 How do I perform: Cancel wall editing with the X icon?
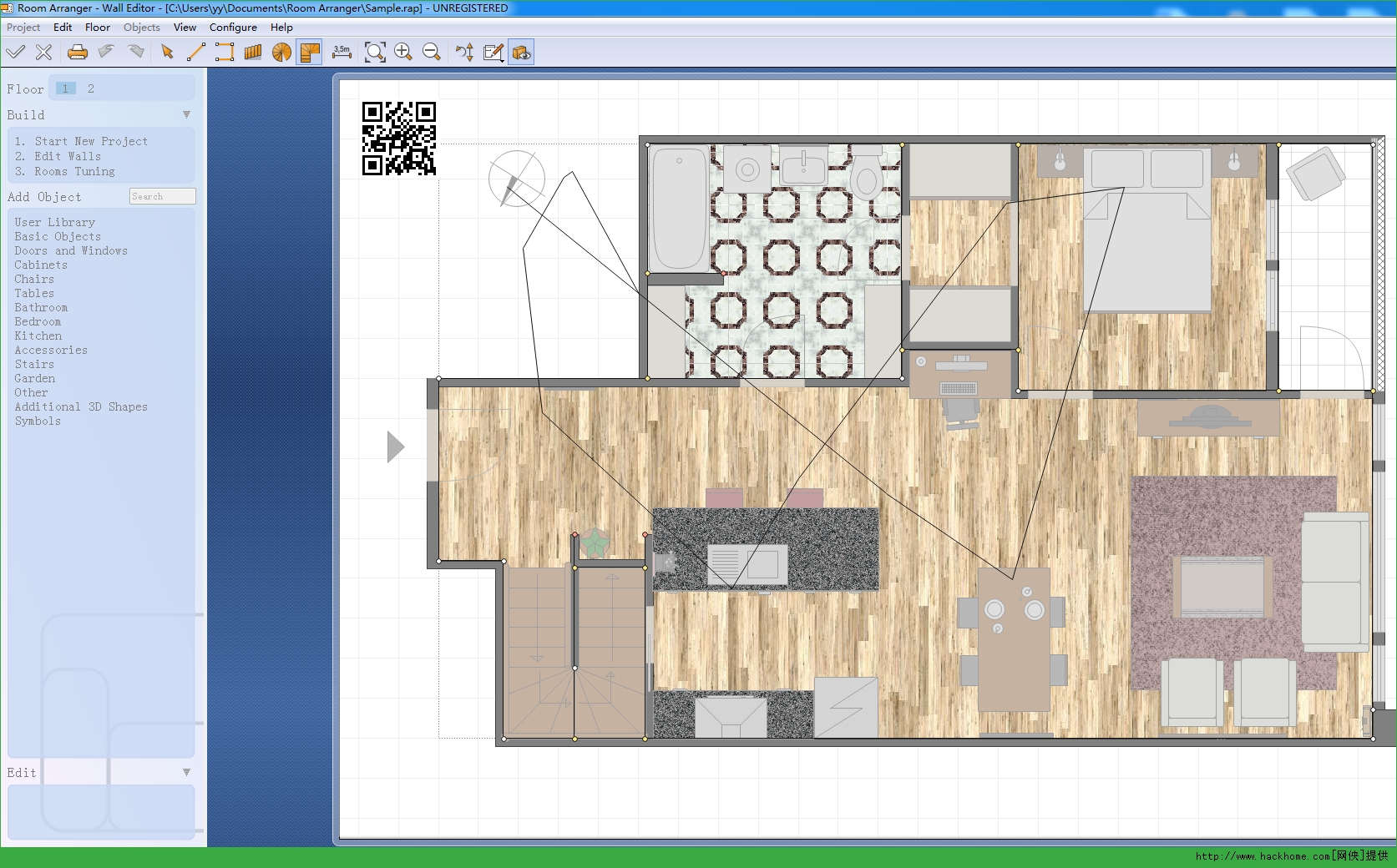(x=44, y=53)
